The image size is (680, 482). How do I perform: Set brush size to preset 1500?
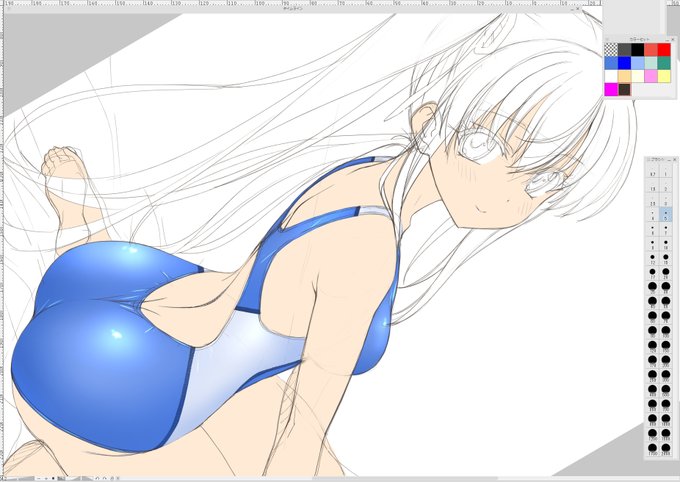click(666, 436)
